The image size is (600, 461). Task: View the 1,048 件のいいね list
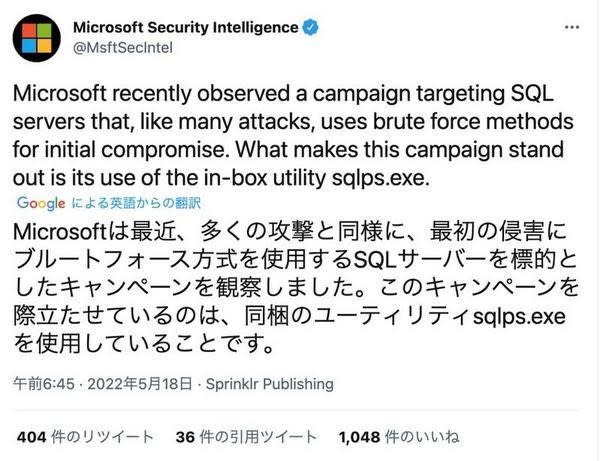(x=399, y=437)
